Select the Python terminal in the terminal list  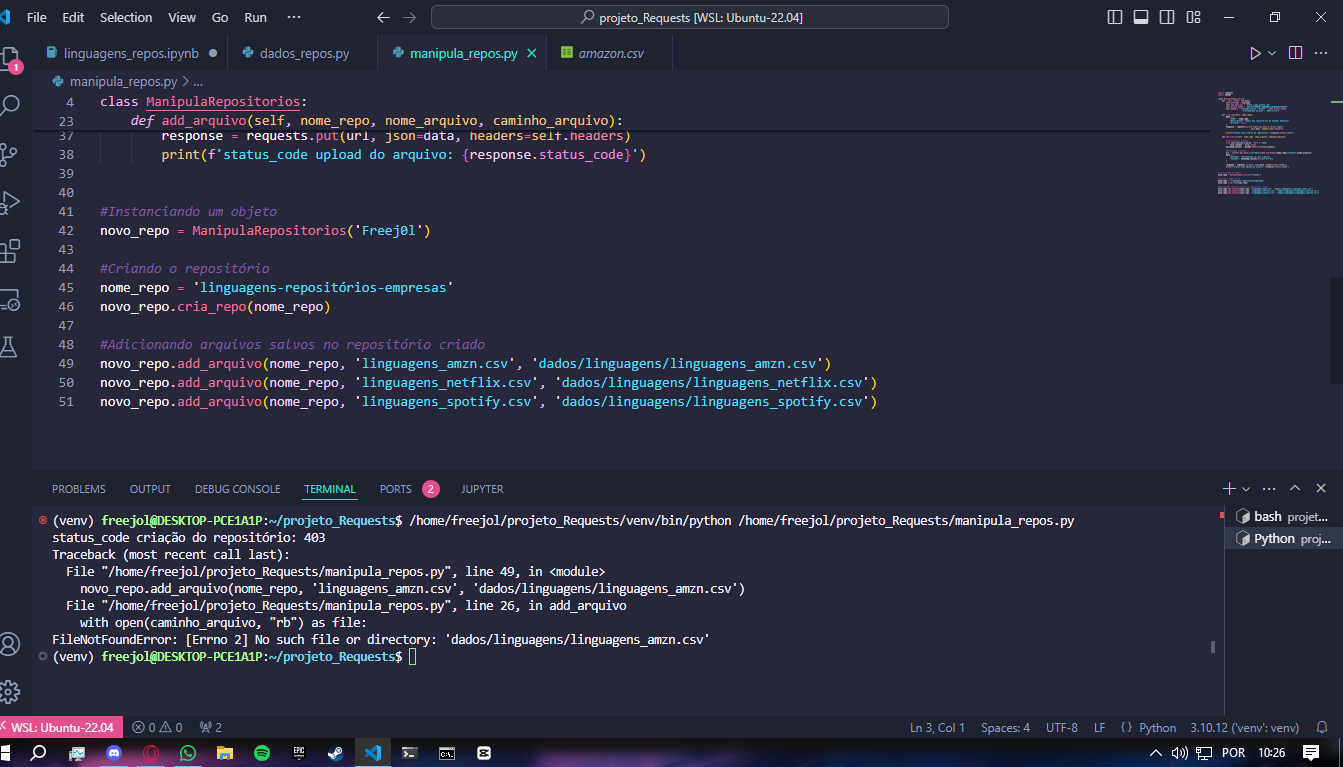[1282, 538]
